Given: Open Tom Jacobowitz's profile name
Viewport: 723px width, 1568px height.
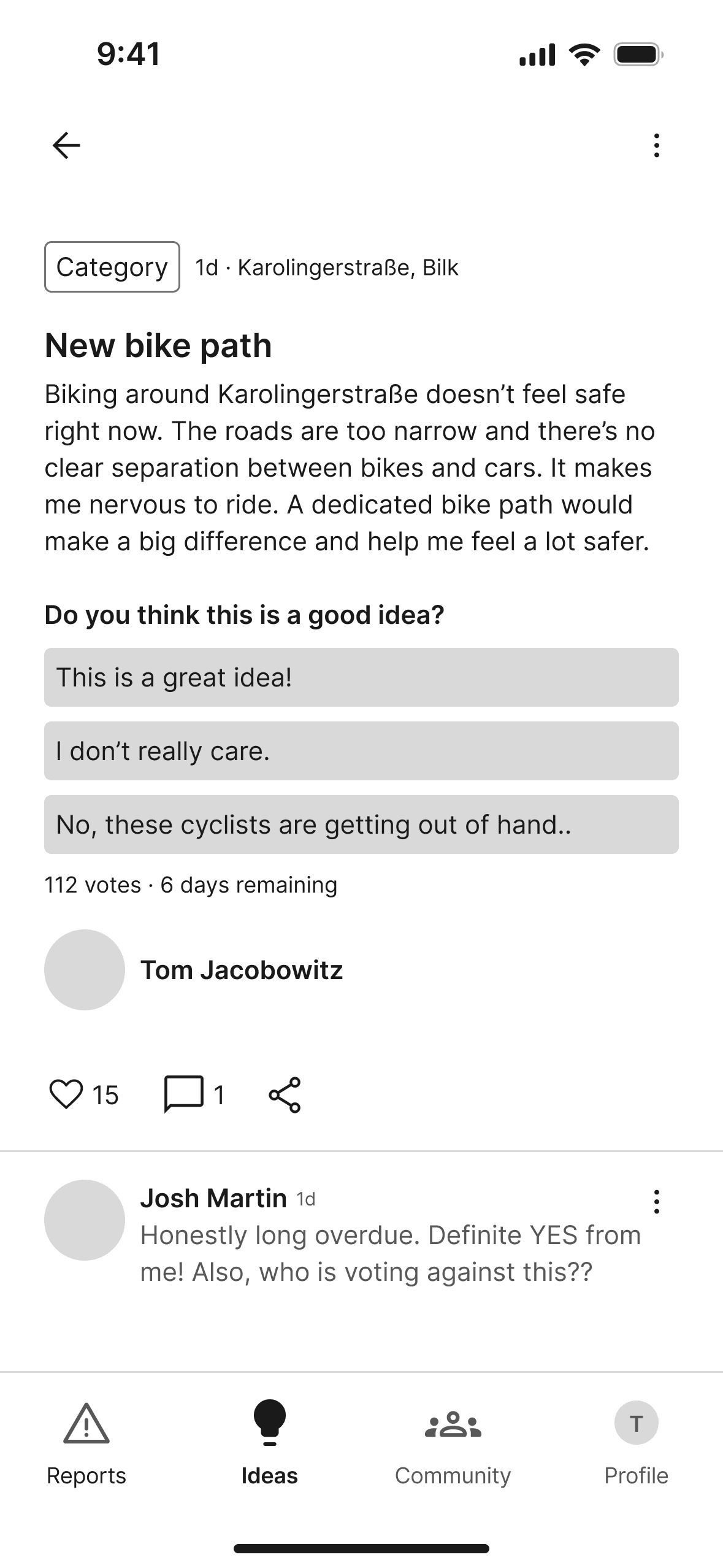Looking at the screenshot, I should 242,970.
